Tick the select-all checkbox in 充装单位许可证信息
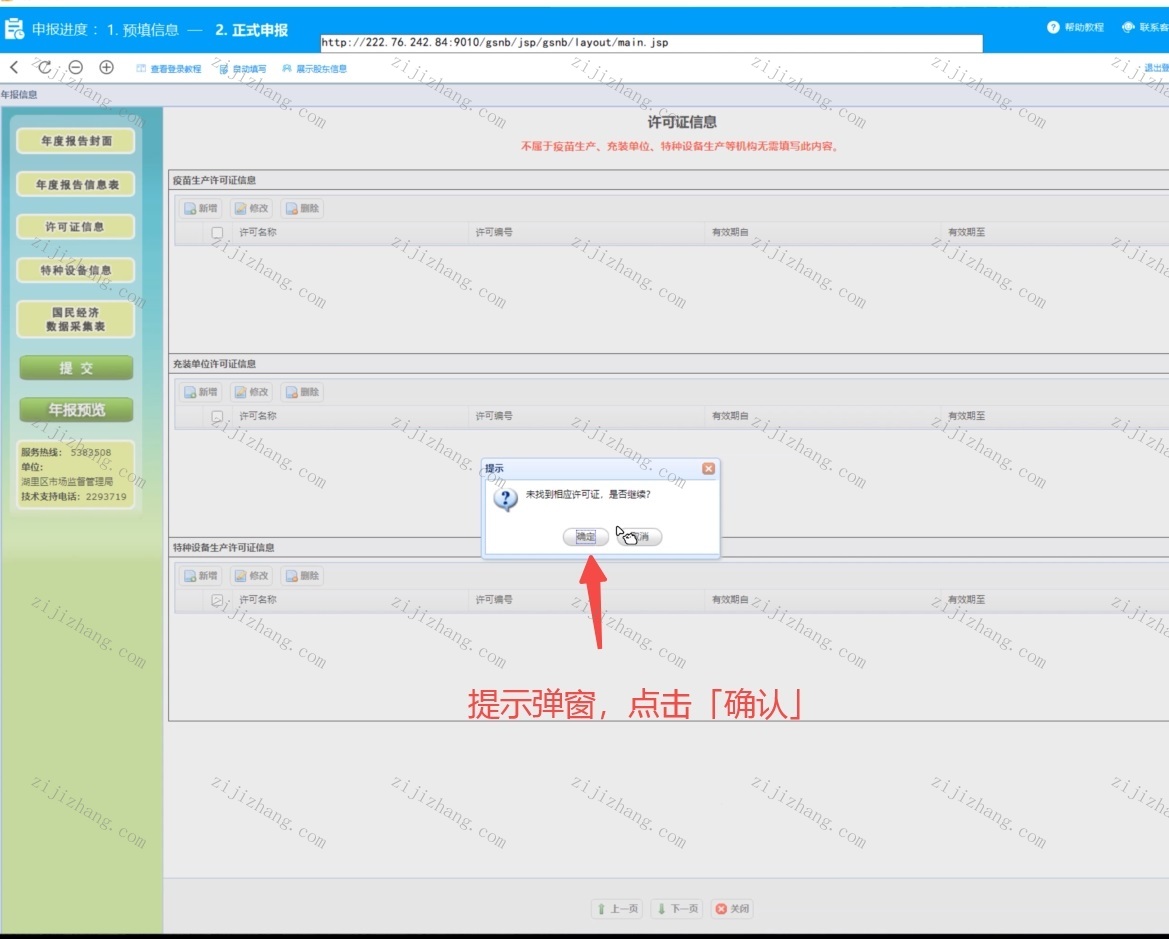The height and width of the screenshot is (939, 1169). 217,416
